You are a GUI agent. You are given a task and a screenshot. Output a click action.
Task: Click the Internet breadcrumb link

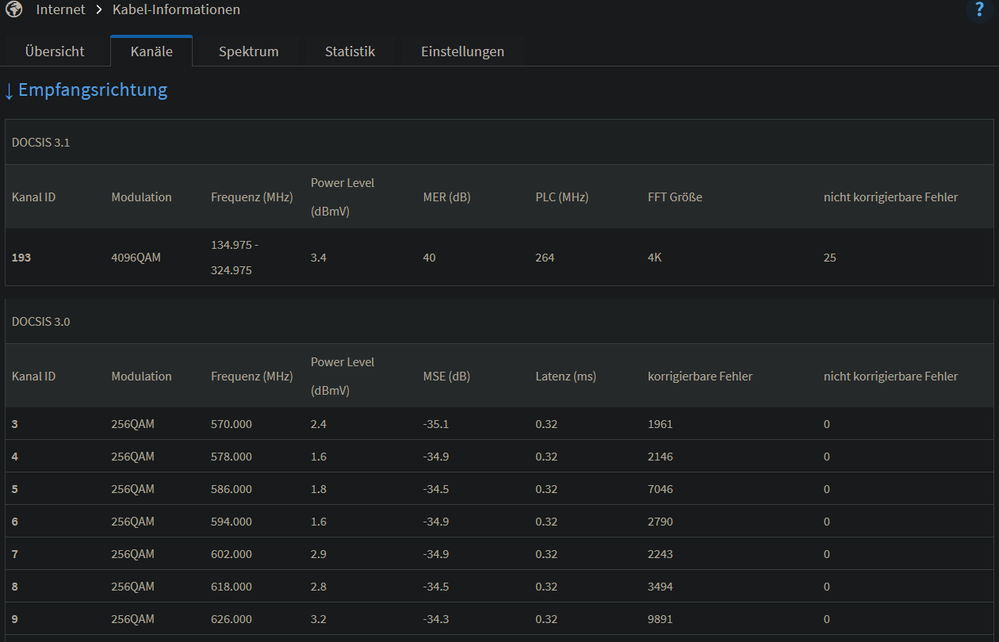(x=61, y=10)
